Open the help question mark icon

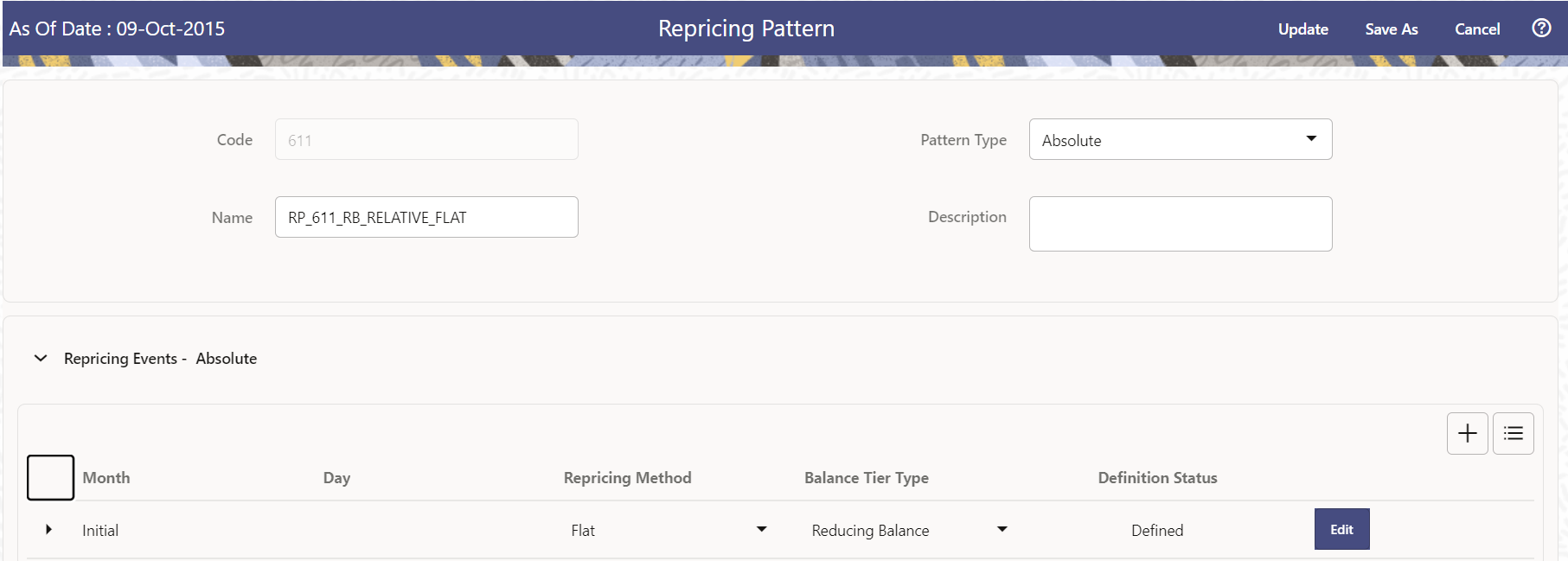tap(1540, 29)
